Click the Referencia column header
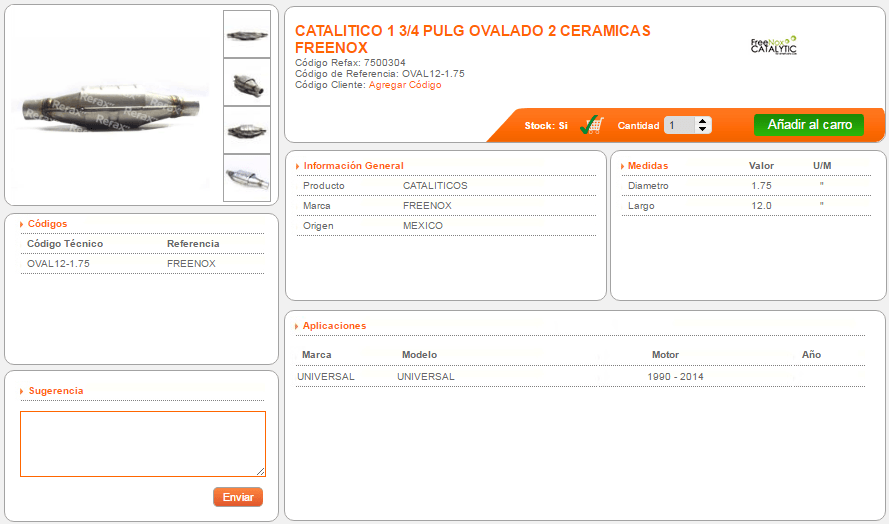Screen dimensions: 889x524 click(193, 244)
